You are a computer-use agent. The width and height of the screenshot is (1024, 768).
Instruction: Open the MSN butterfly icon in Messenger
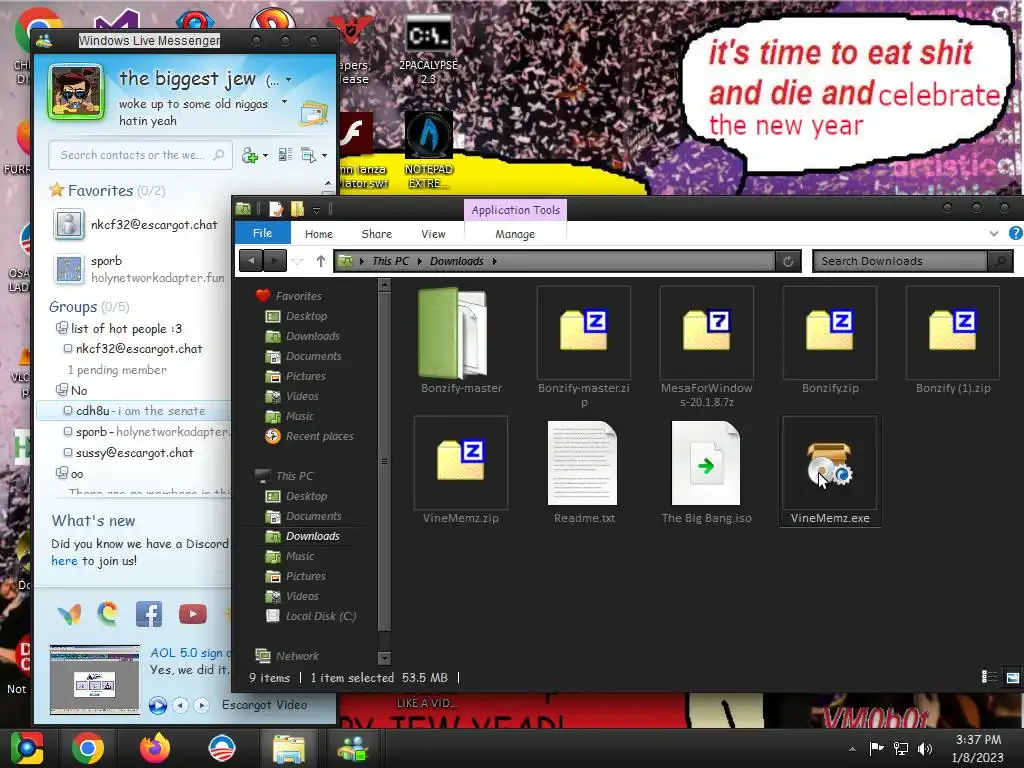(69, 614)
